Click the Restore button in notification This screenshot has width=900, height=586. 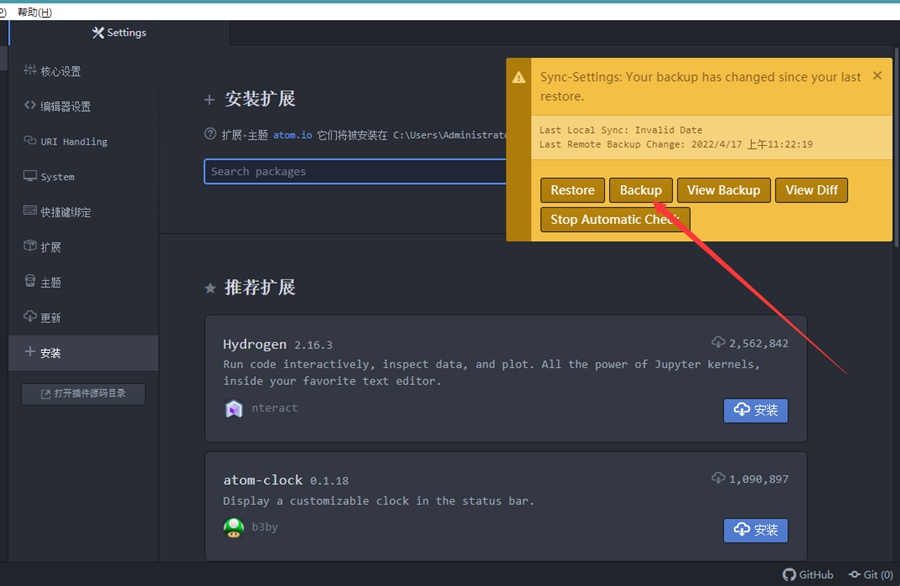click(572, 190)
